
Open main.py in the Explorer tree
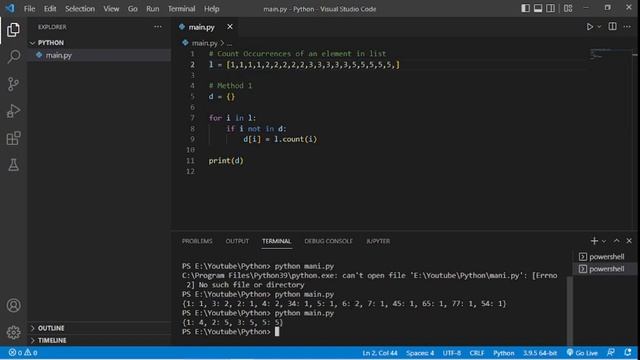click(58, 55)
